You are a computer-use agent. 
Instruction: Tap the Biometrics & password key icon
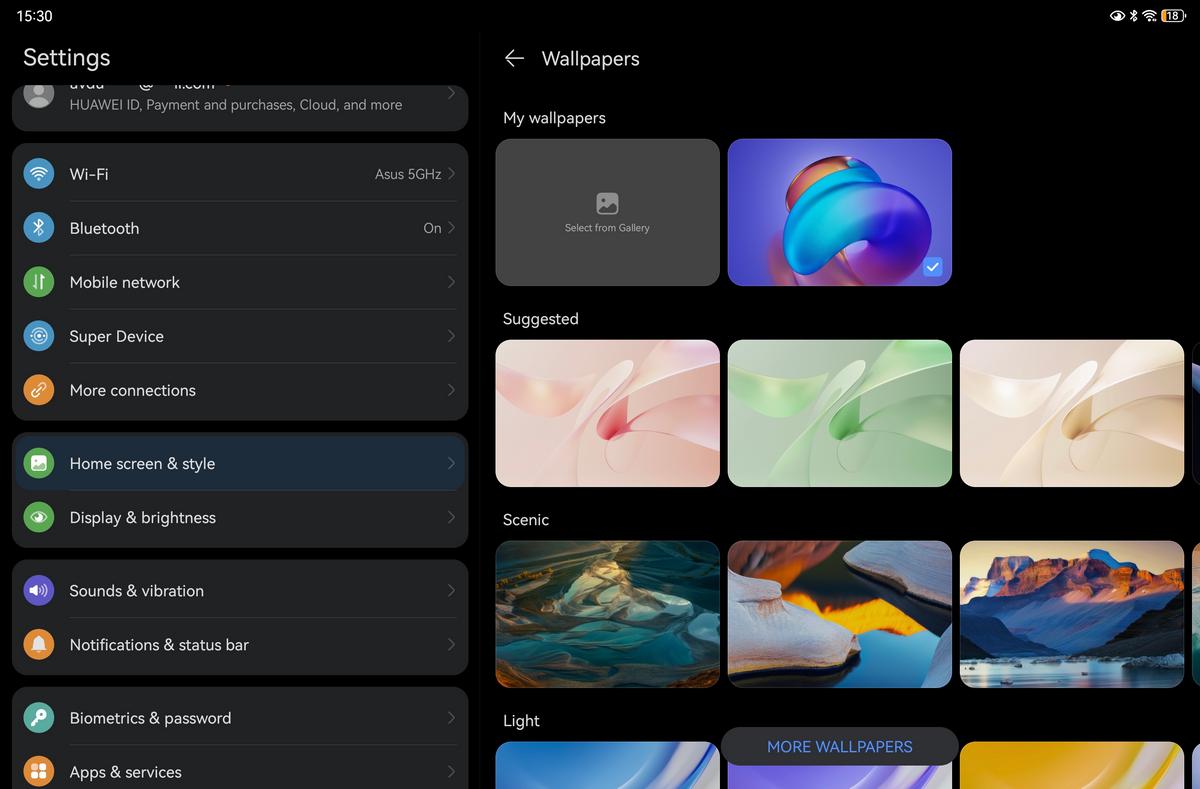pyautogui.click(x=39, y=718)
